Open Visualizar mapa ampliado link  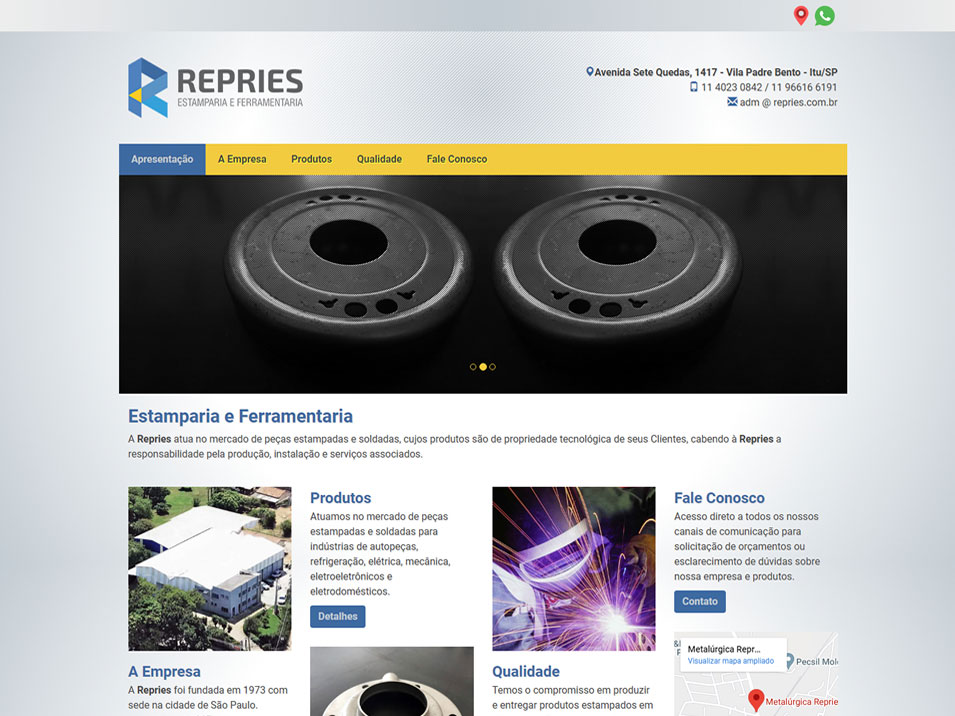pos(730,661)
